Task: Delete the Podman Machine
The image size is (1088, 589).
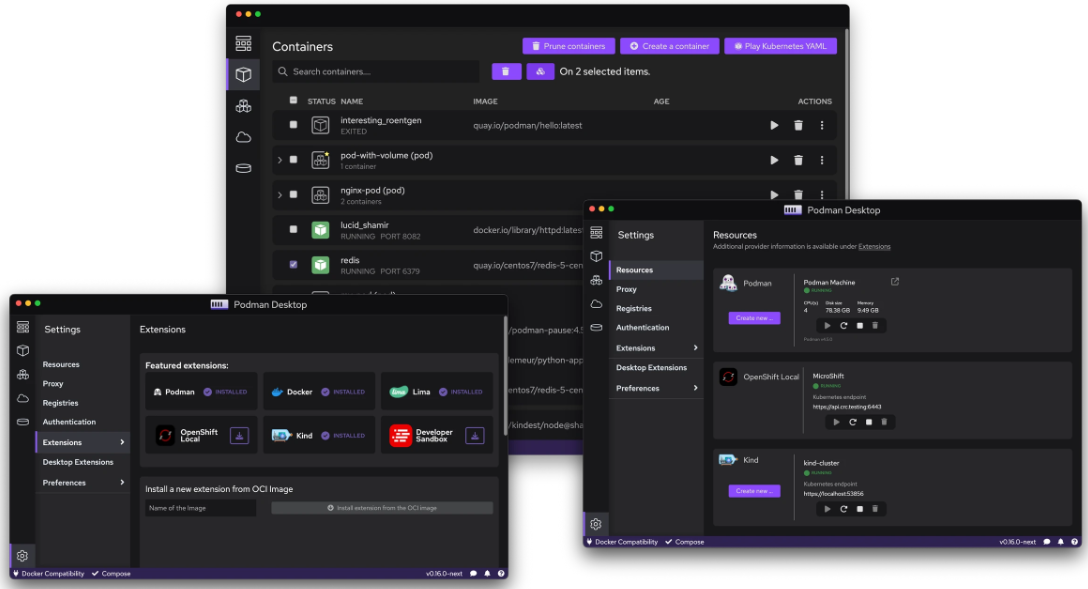Action: (875, 325)
